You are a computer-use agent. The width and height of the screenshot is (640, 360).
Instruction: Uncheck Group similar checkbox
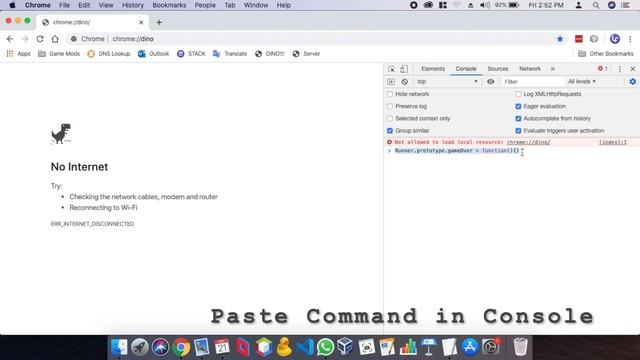tap(390, 131)
